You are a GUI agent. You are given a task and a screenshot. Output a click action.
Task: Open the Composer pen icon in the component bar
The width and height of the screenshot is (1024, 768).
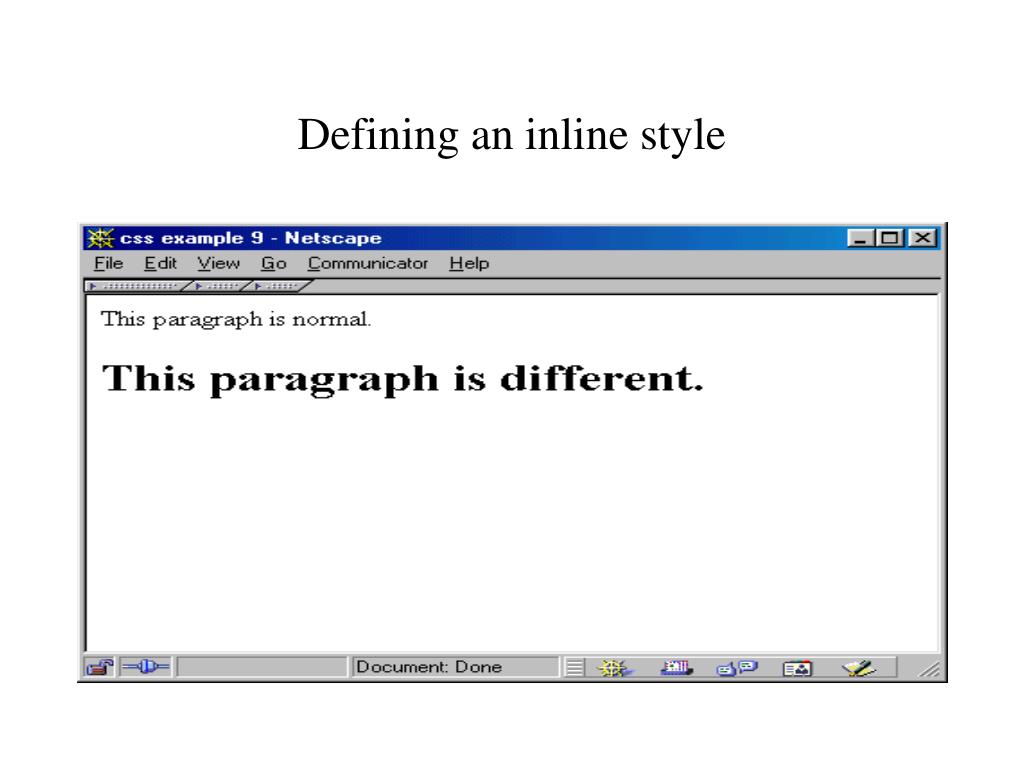(x=858, y=668)
